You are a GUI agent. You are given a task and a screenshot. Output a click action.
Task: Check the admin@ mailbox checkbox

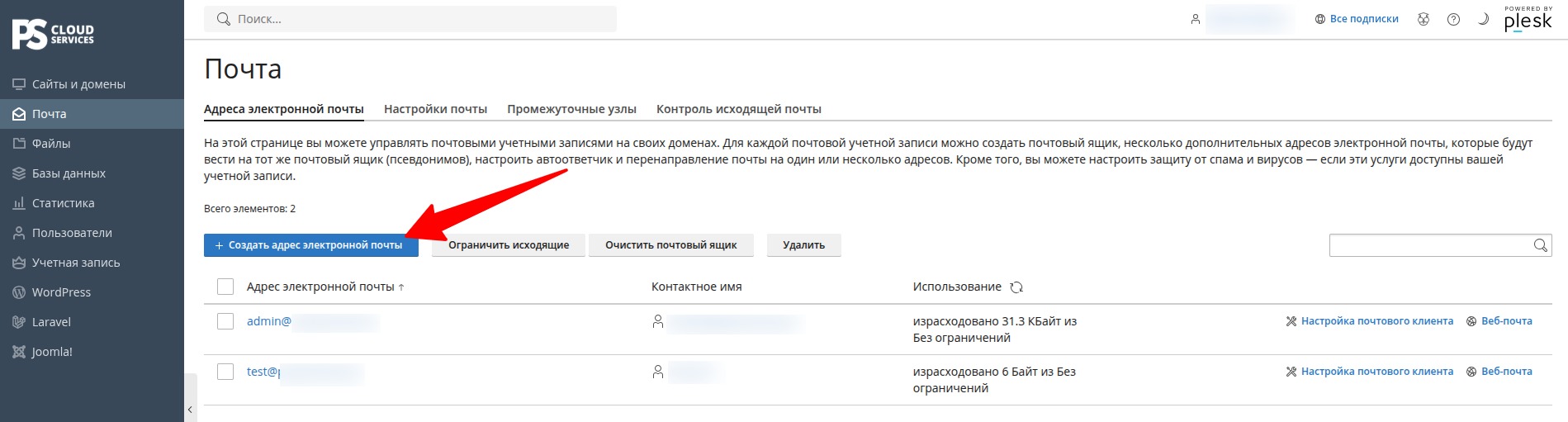(225, 321)
